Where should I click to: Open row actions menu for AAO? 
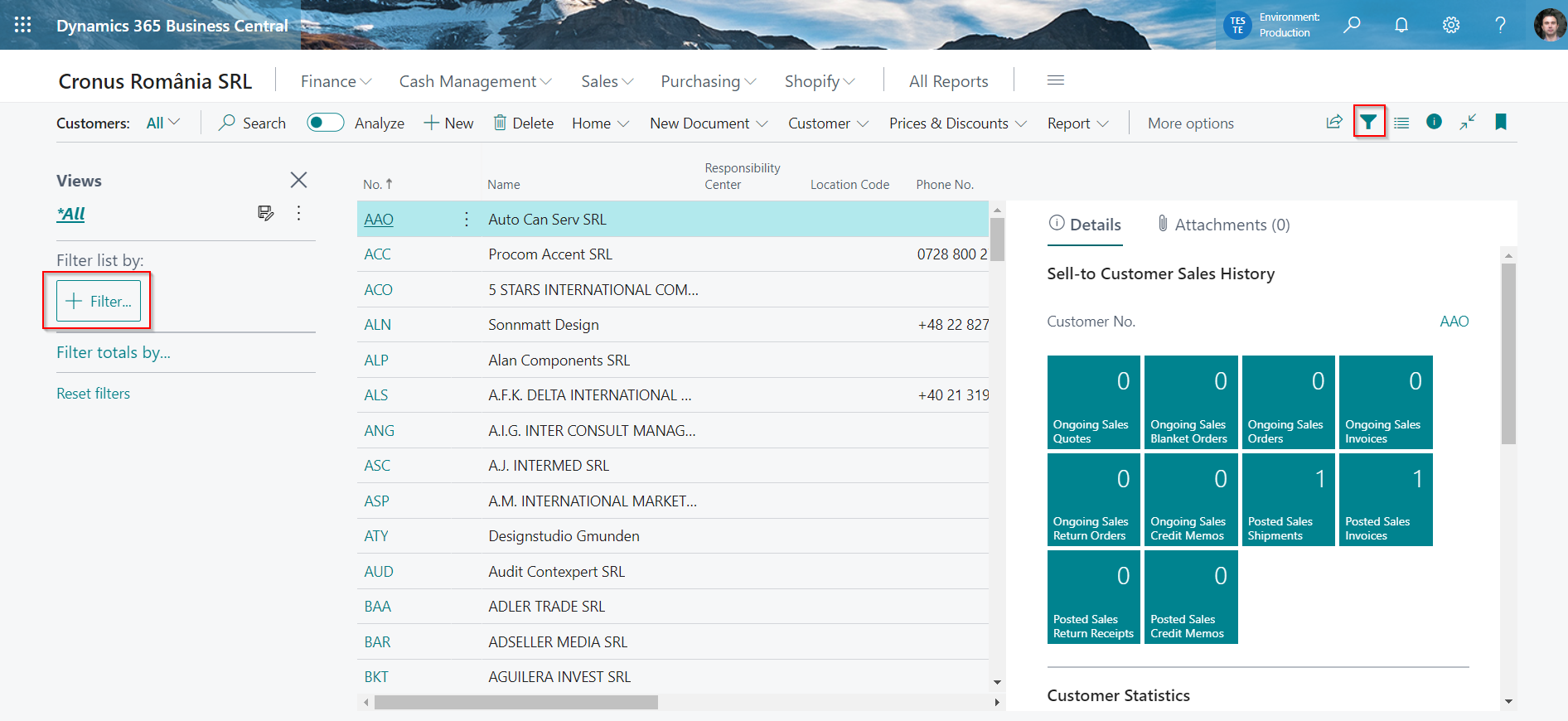tap(467, 219)
